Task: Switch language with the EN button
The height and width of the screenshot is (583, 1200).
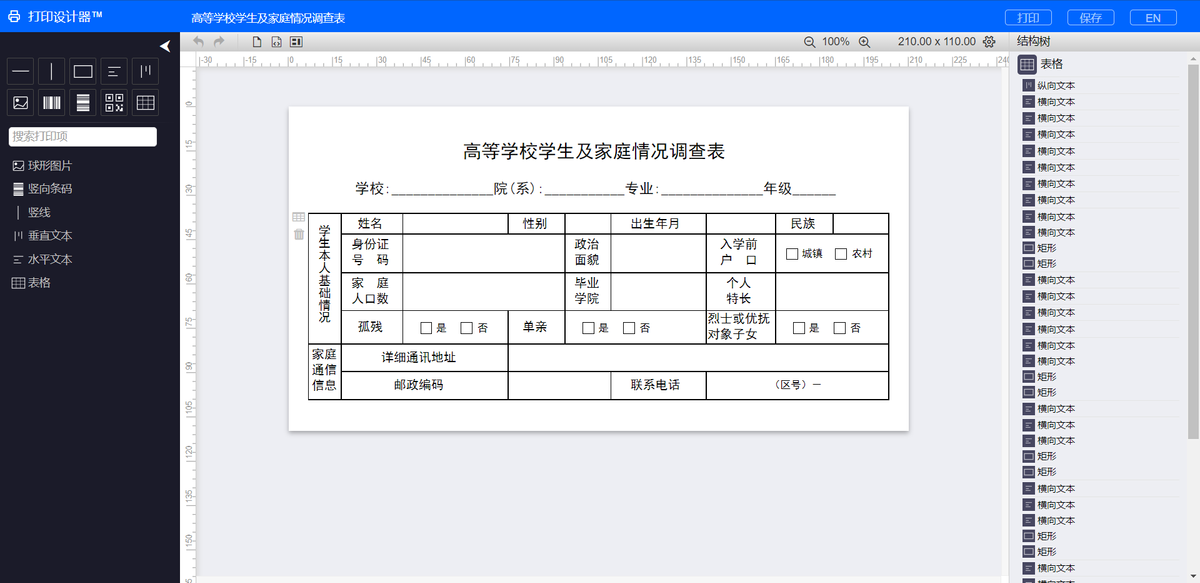Action: coord(1153,18)
